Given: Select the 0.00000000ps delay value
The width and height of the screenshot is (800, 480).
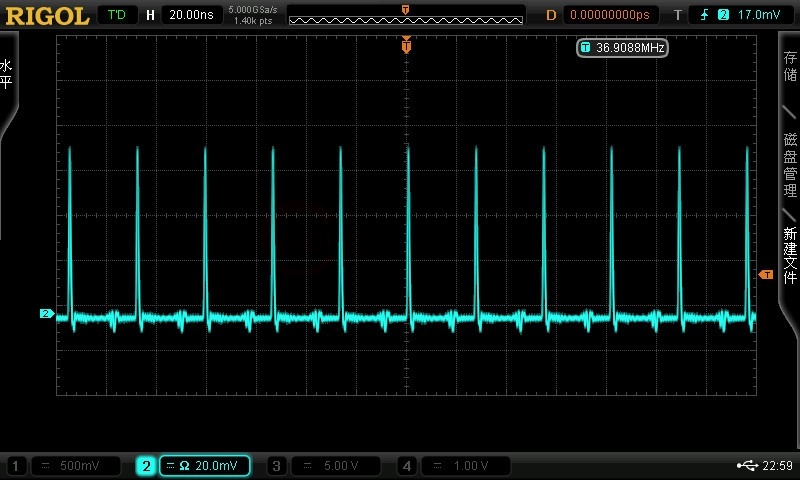Looking at the screenshot, I should (x=610, y=15).
